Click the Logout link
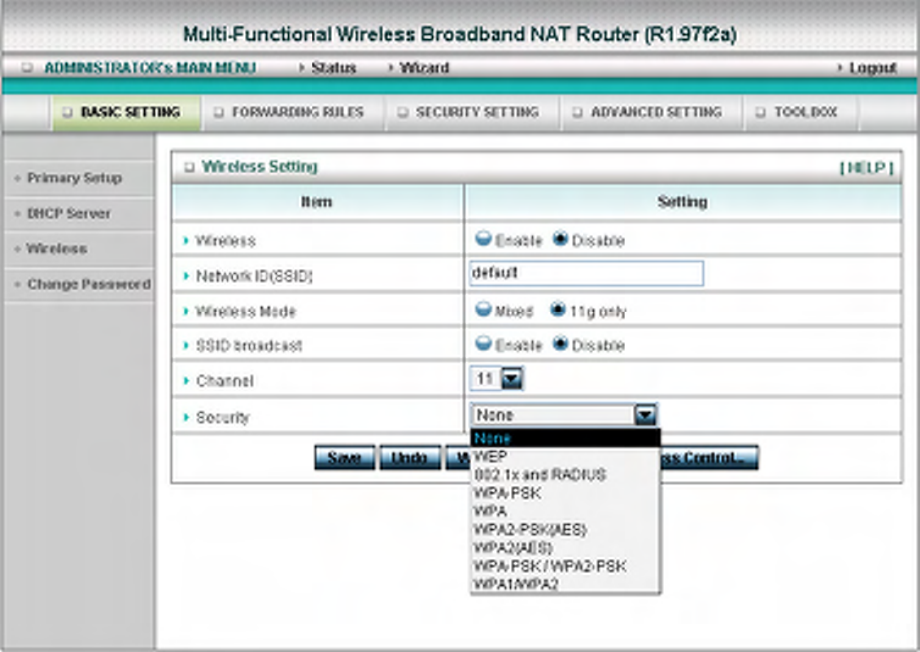The width and height of the screenshot is (920, 652). (872, 68)
